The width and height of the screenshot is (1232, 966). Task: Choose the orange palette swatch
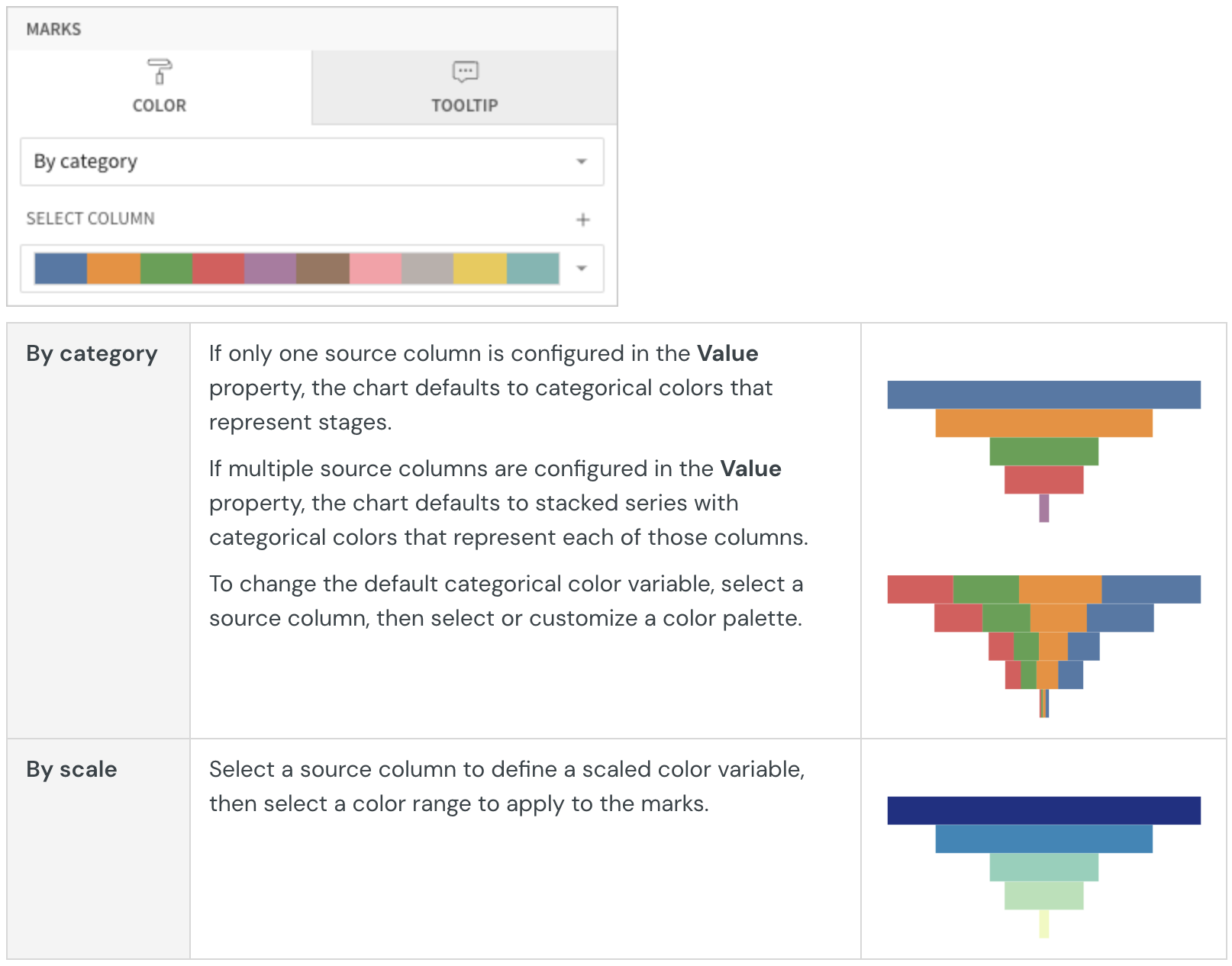pyautogui.click(x=113, y=269)
